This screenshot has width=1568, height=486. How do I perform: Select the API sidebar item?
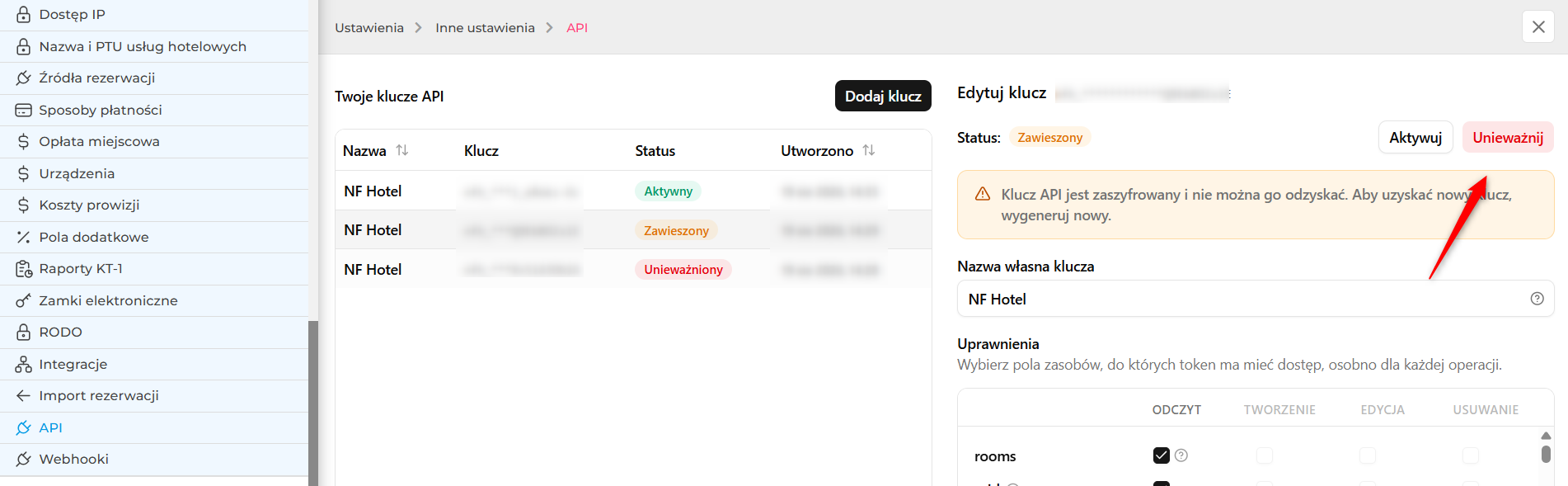154,427
